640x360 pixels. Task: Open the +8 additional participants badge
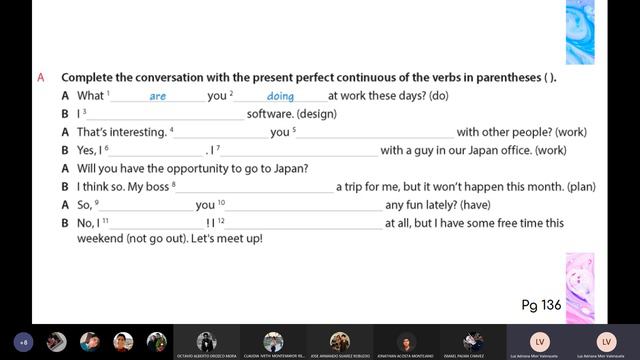pyautogui.click(x=23, y=342)
